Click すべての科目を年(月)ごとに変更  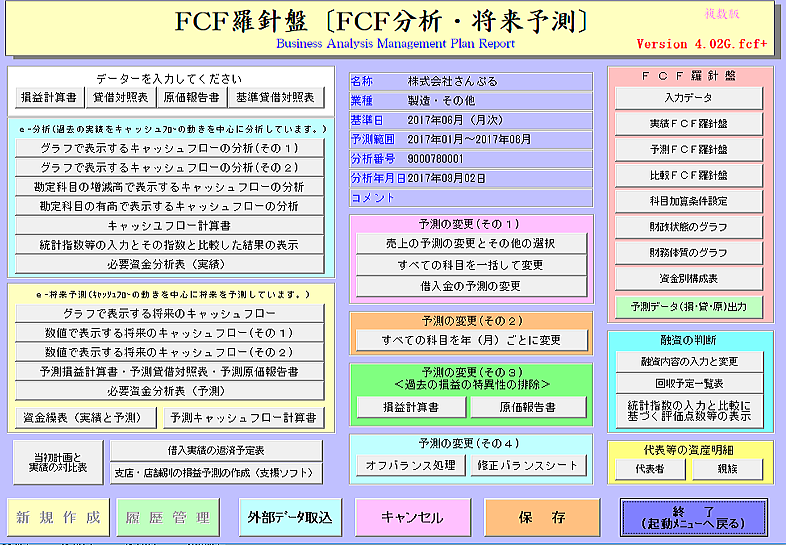(x=471, y=340)
